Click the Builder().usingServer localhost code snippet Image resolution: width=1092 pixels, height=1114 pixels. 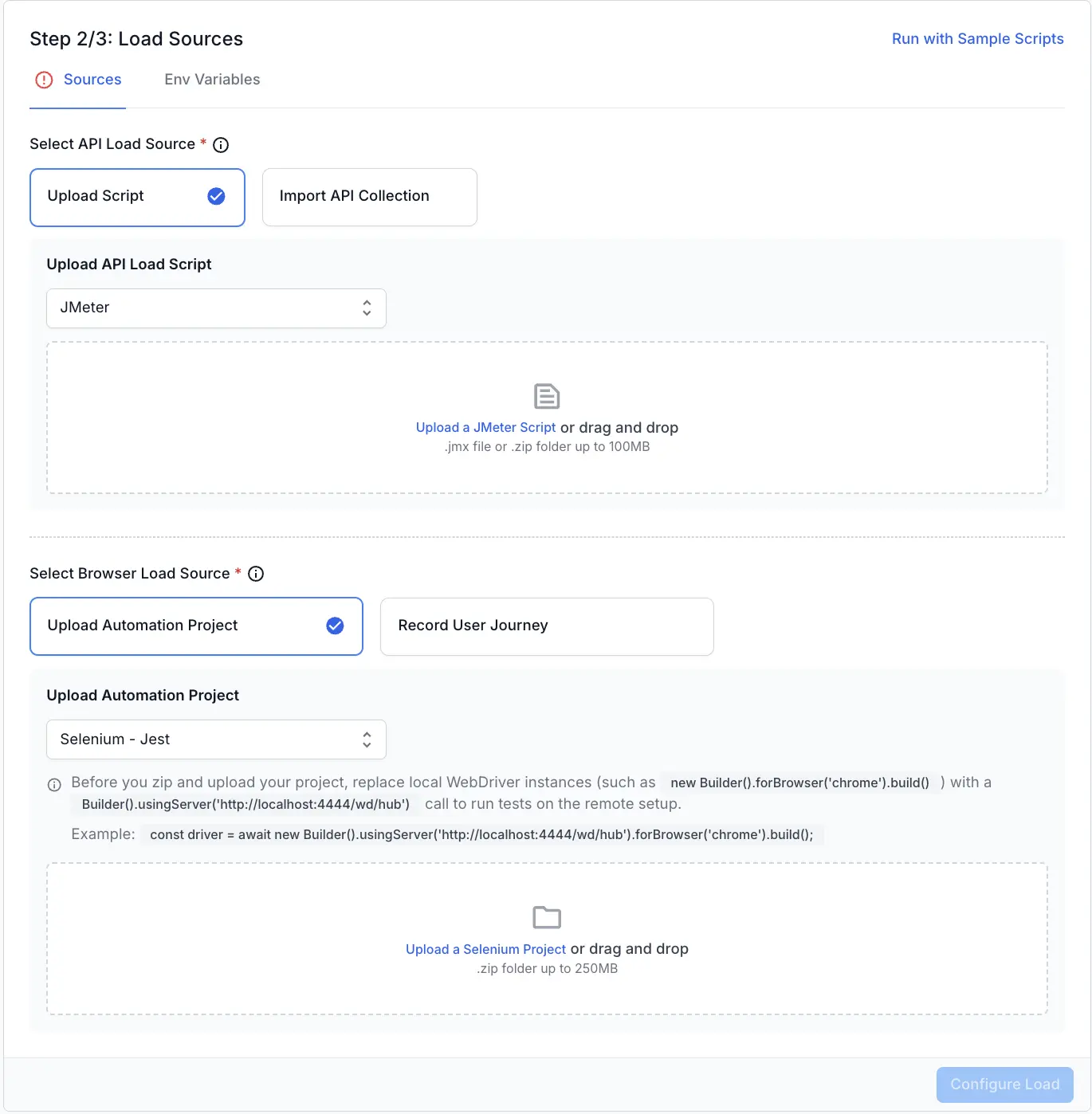[246, 805]
